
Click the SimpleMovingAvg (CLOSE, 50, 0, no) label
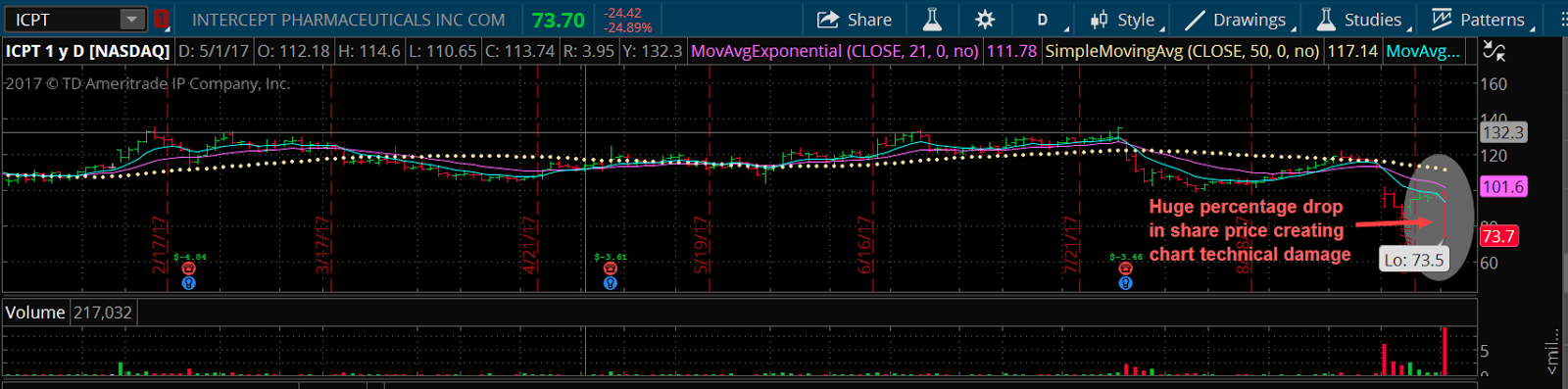coord(1183,51)
